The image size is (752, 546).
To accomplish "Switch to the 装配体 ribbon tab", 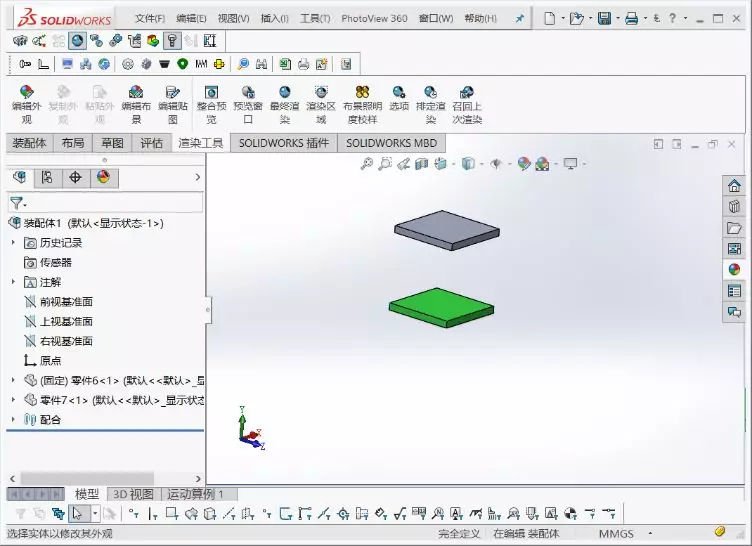I will pyautogui.click(x=29, y=143).
